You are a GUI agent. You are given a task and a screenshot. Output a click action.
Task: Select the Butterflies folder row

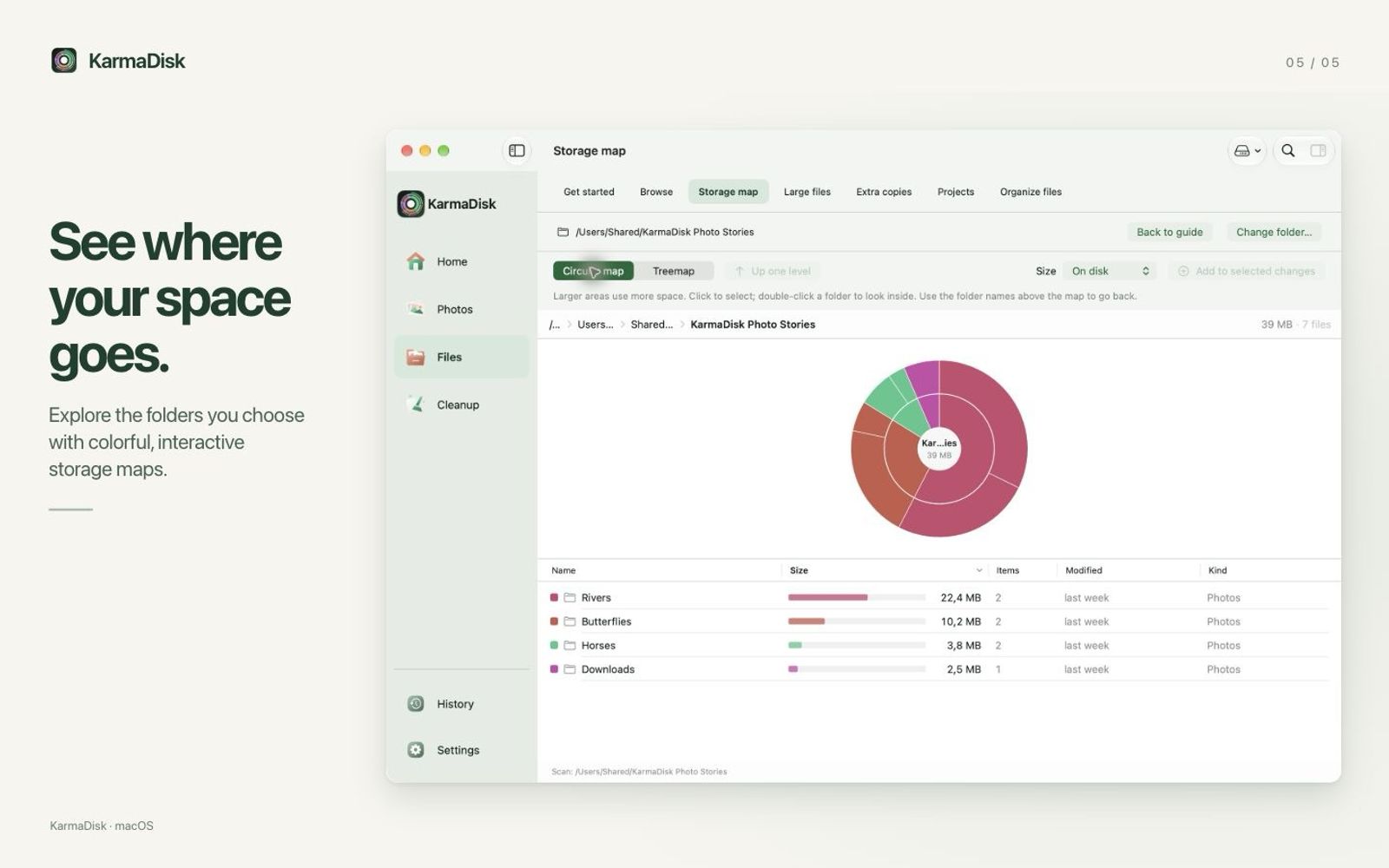(938, 621)
